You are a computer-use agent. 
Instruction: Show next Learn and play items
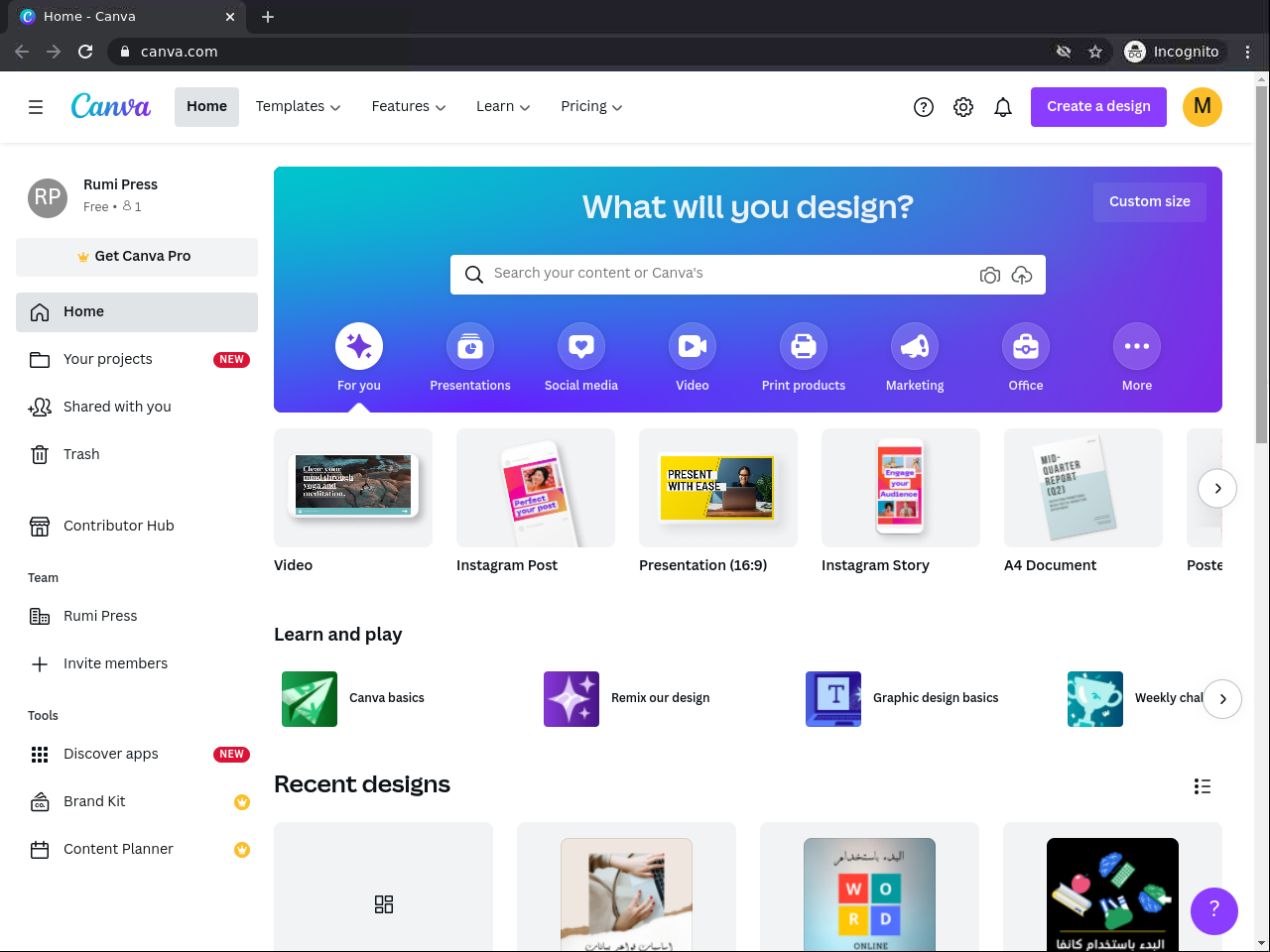click(1223, 699)
